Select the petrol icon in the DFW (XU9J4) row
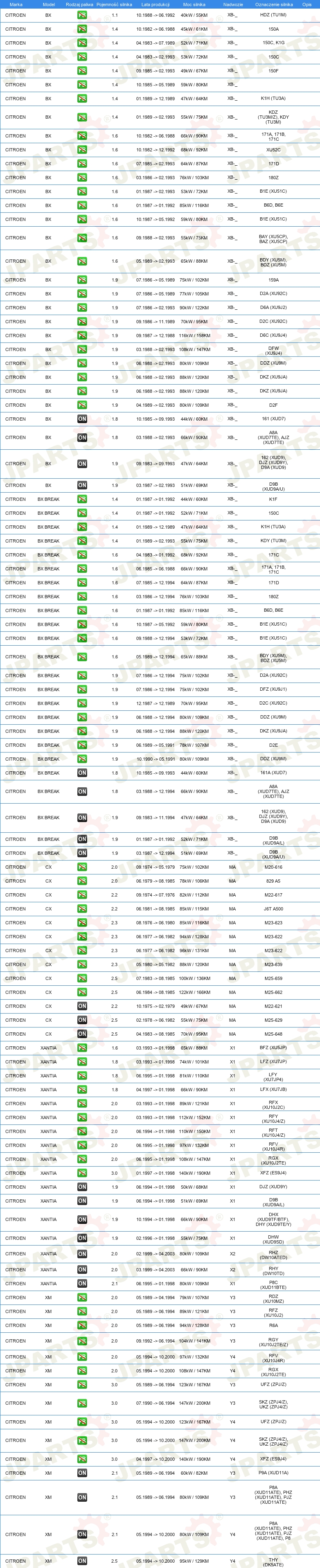 tap(82, 349)
